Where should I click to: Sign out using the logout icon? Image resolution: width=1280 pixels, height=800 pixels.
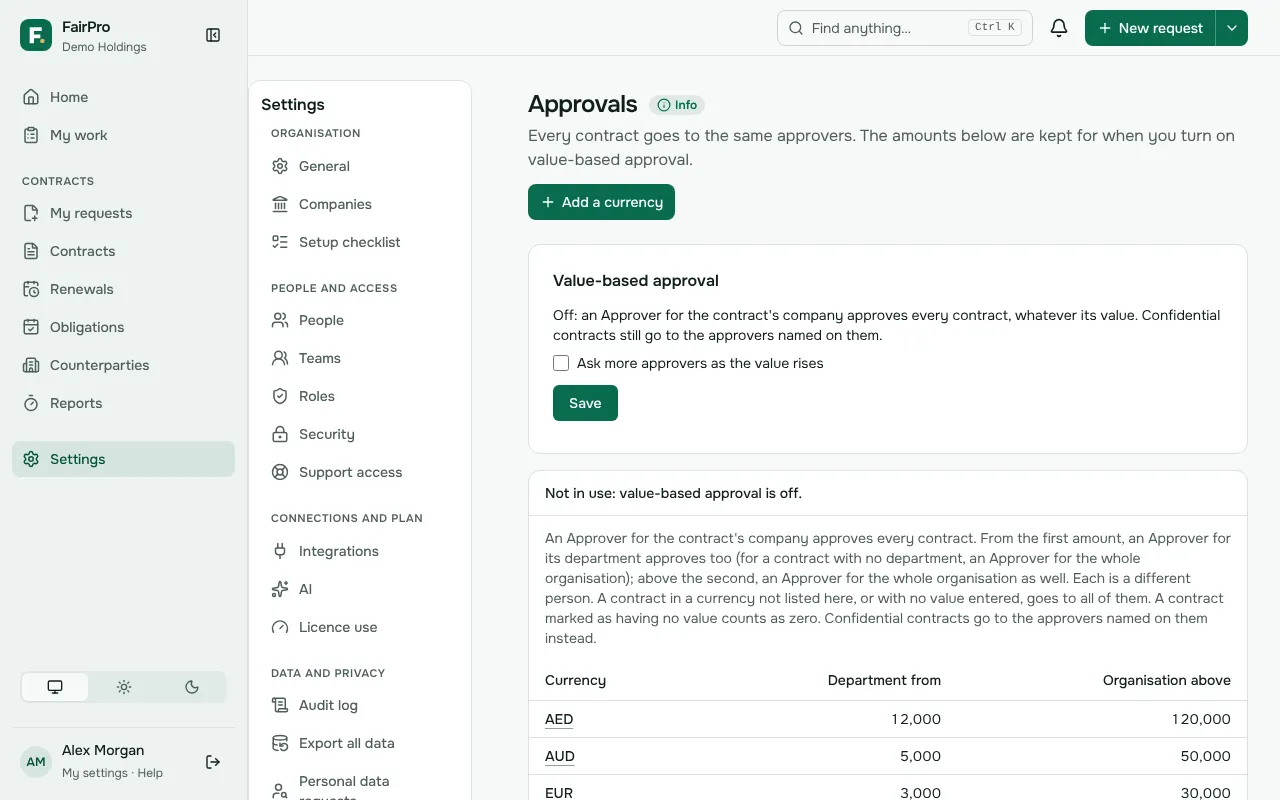point(213,762)
